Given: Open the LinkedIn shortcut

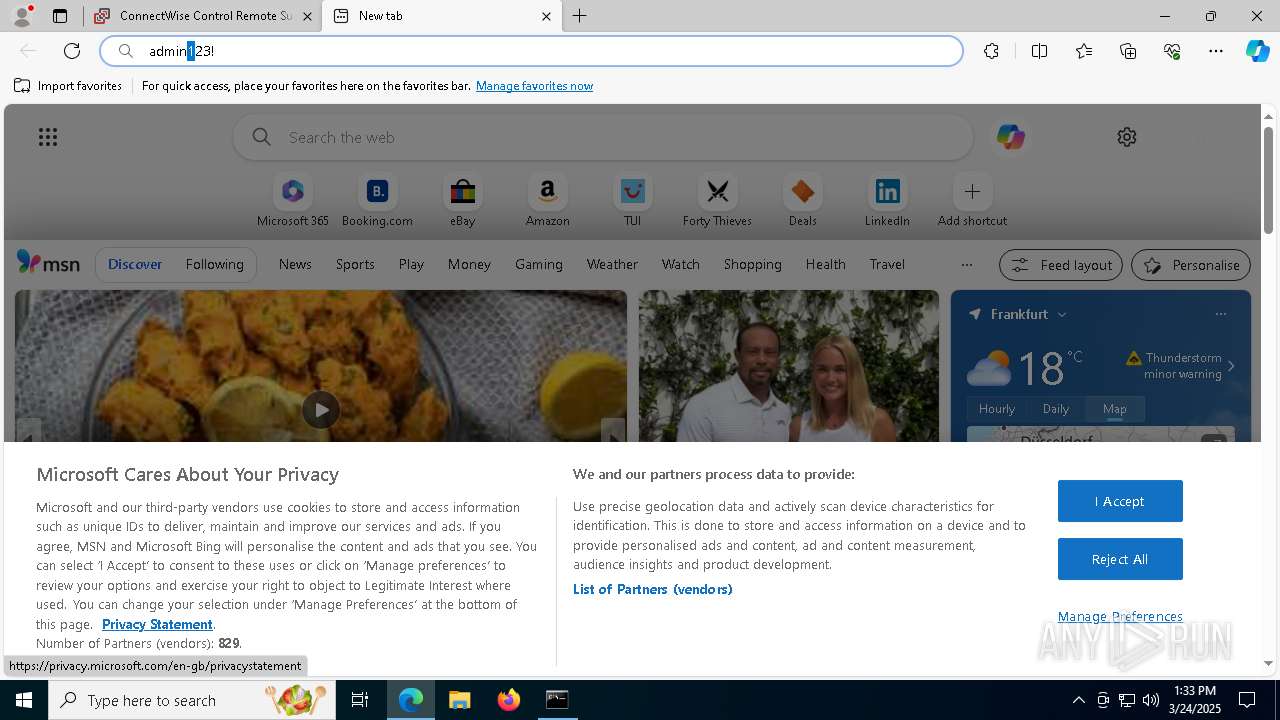Looking at the screenshot, I should [x=887, y=201].
